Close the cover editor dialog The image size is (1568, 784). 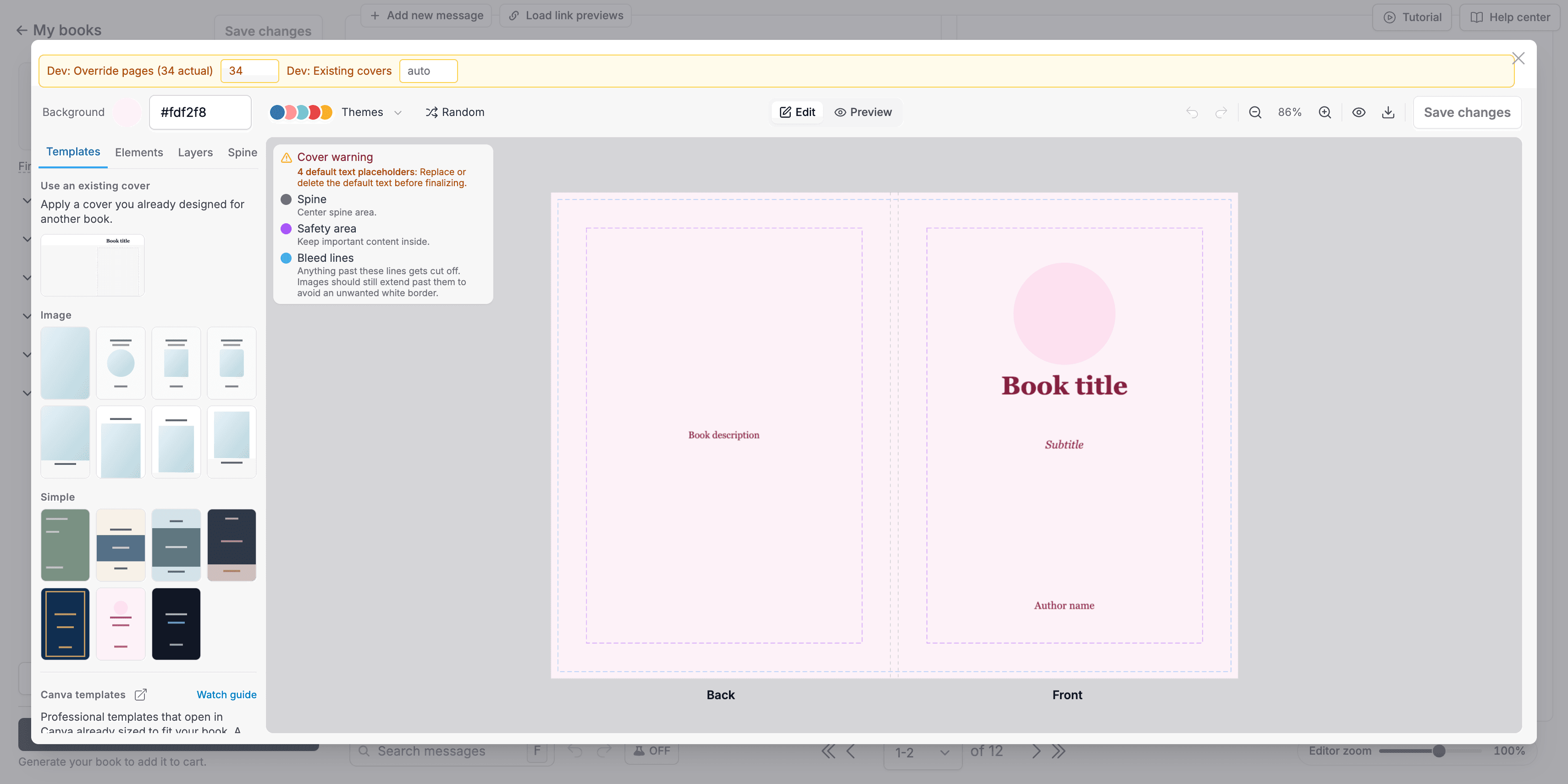(x=1518, y=58)
